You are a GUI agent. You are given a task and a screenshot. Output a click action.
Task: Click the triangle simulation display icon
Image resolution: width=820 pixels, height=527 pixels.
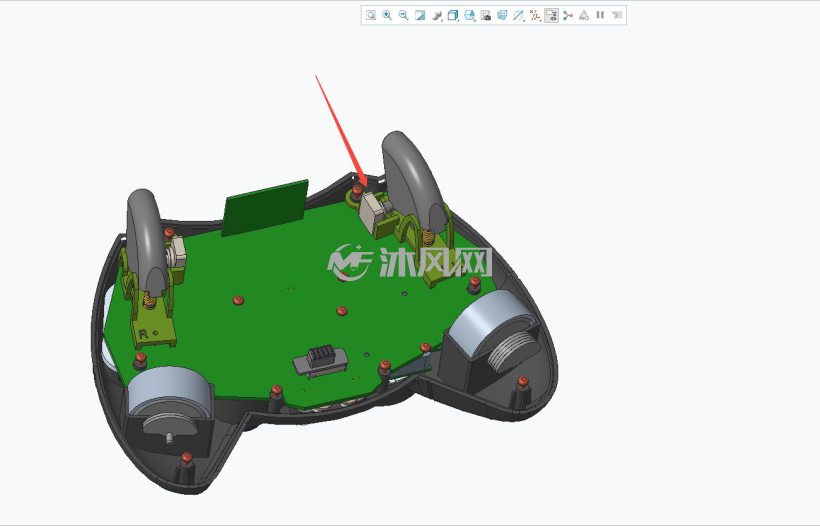[584, 15]
